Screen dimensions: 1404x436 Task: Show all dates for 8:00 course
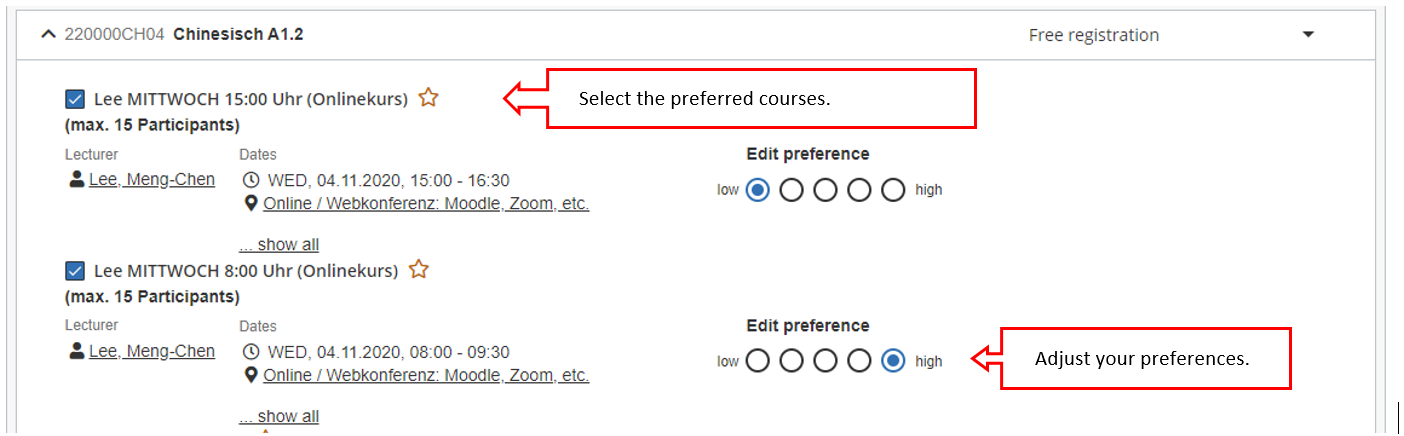click(x=279, y=416)
